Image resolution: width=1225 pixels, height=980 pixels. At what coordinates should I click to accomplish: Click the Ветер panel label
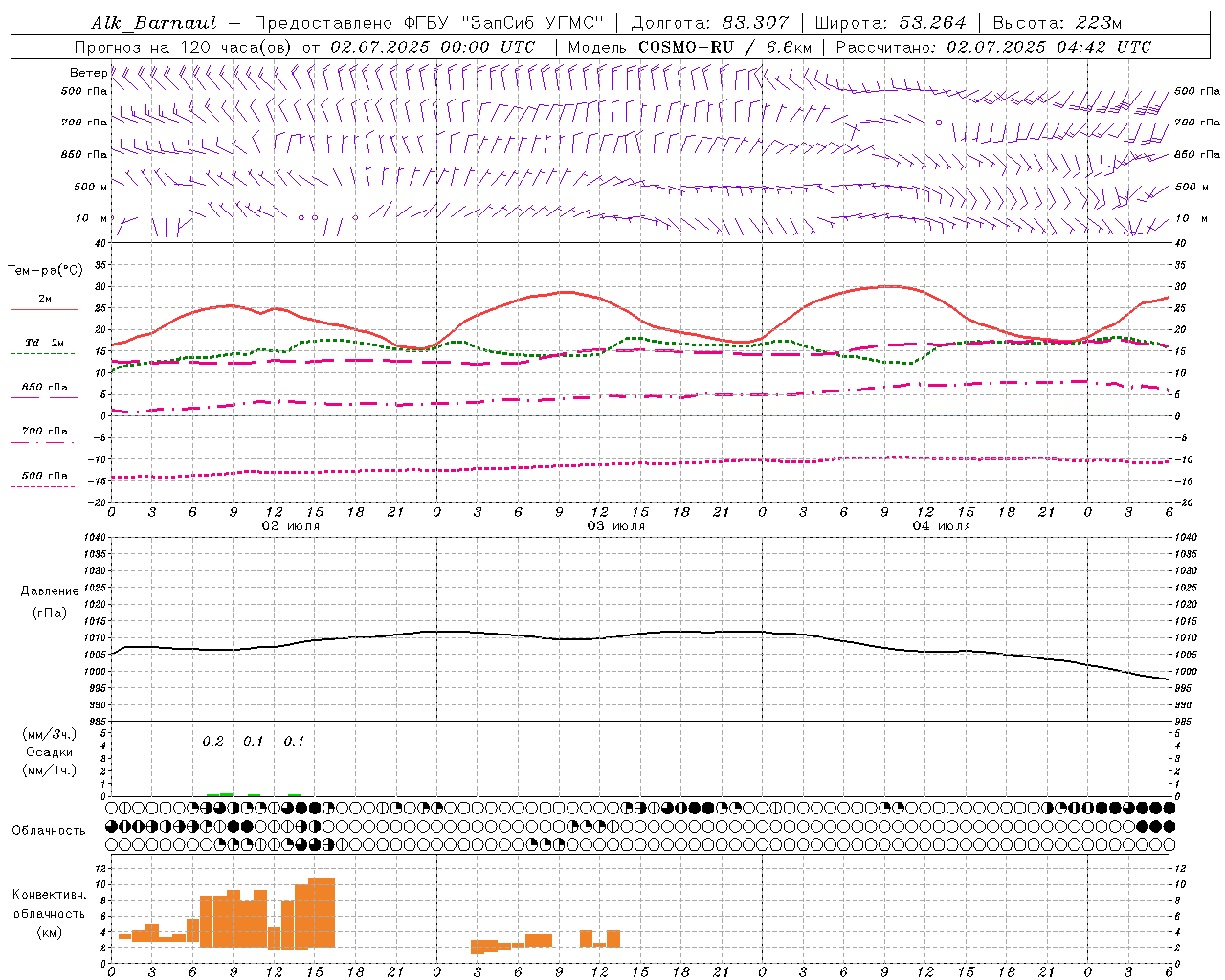pyautogui.click(x=88, y=73)
